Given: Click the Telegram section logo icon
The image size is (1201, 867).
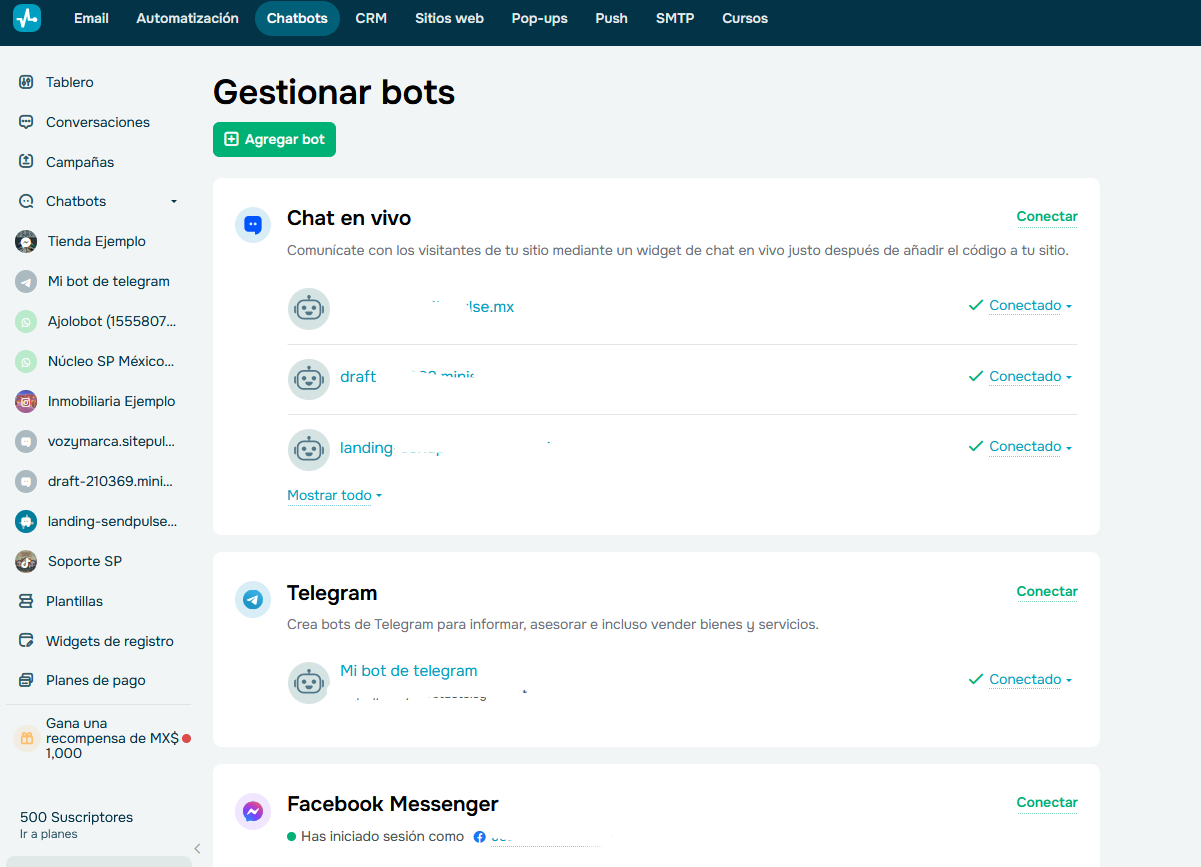Looking at the screenshot, I should point(253,599).
